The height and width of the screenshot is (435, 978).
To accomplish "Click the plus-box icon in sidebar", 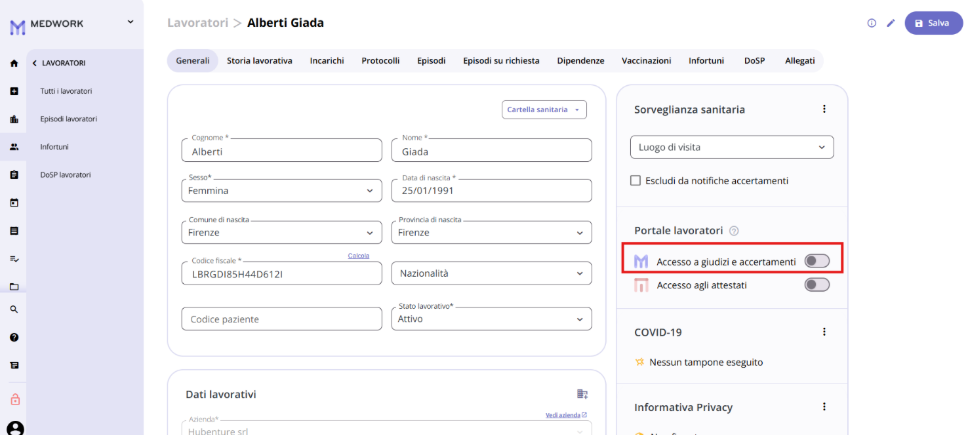I will 14,91.
